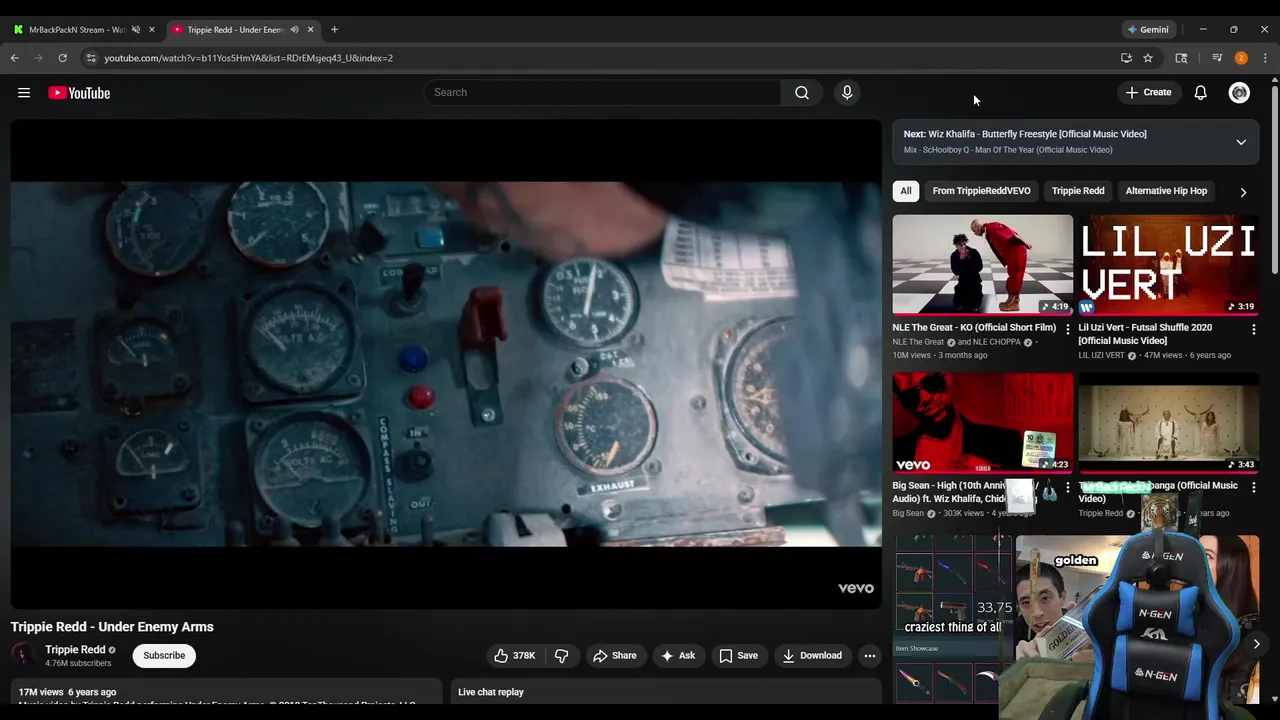Click the Create button
1280x720 pixels.
coord(1148,93)
